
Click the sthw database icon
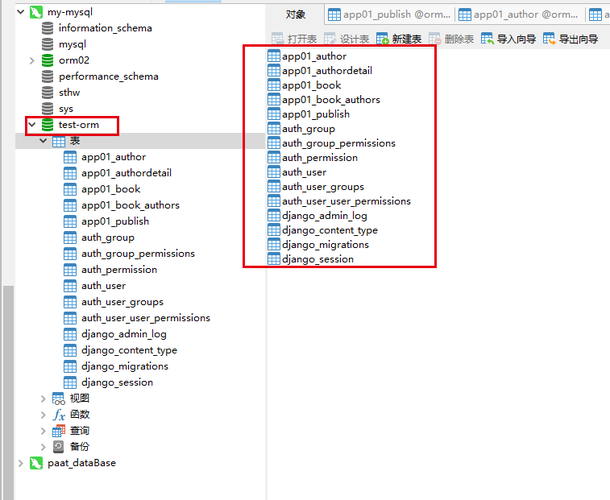pos(47,93)
